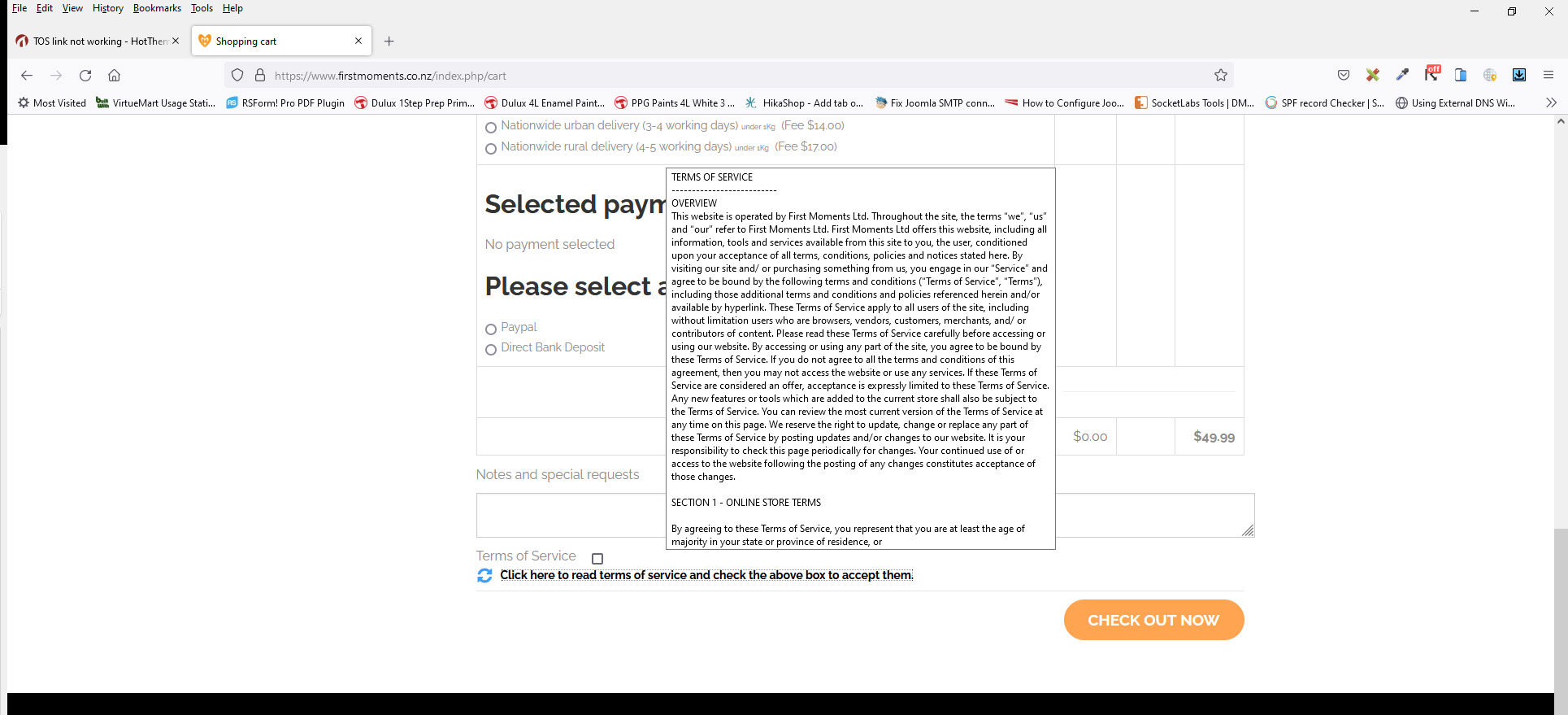Open the History menu
The height and width of the screenshot is (715, 1568).
click(108, 8)
